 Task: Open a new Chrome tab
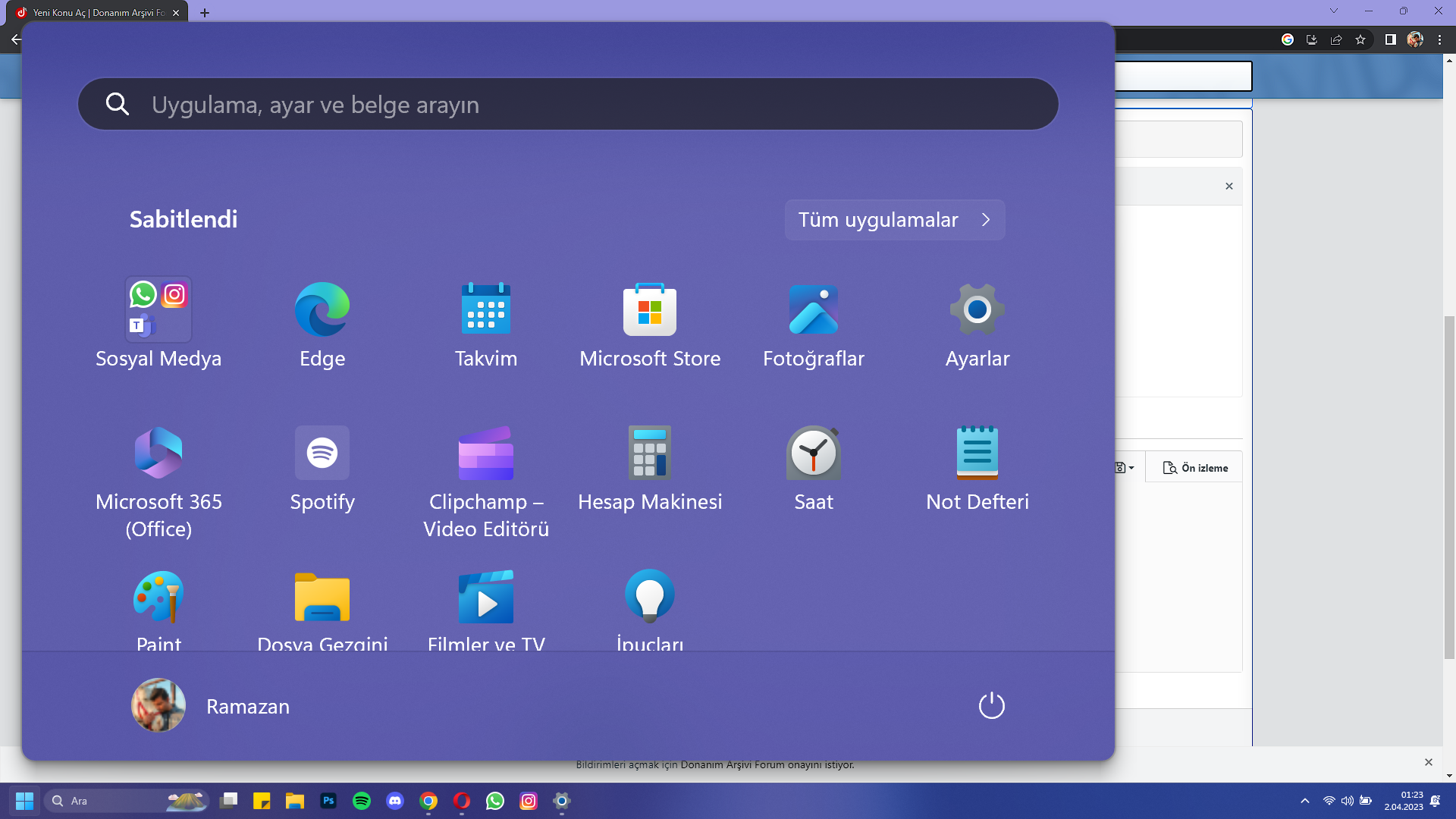(x=205, y=13)
